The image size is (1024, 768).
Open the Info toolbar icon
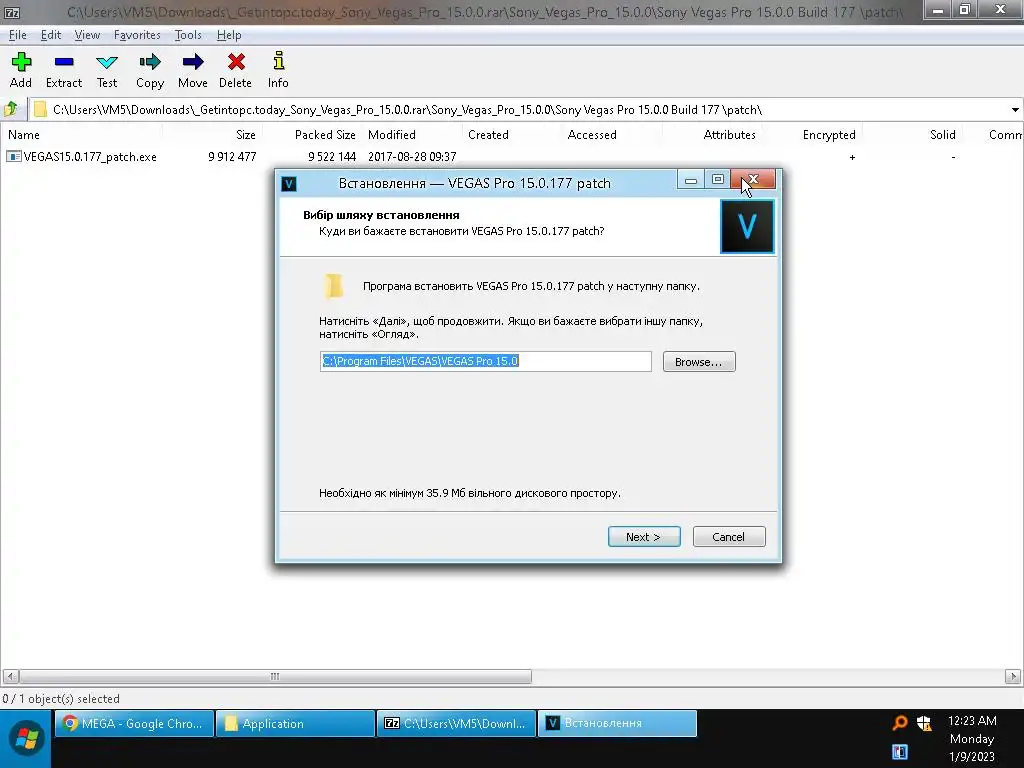(278, 61)
